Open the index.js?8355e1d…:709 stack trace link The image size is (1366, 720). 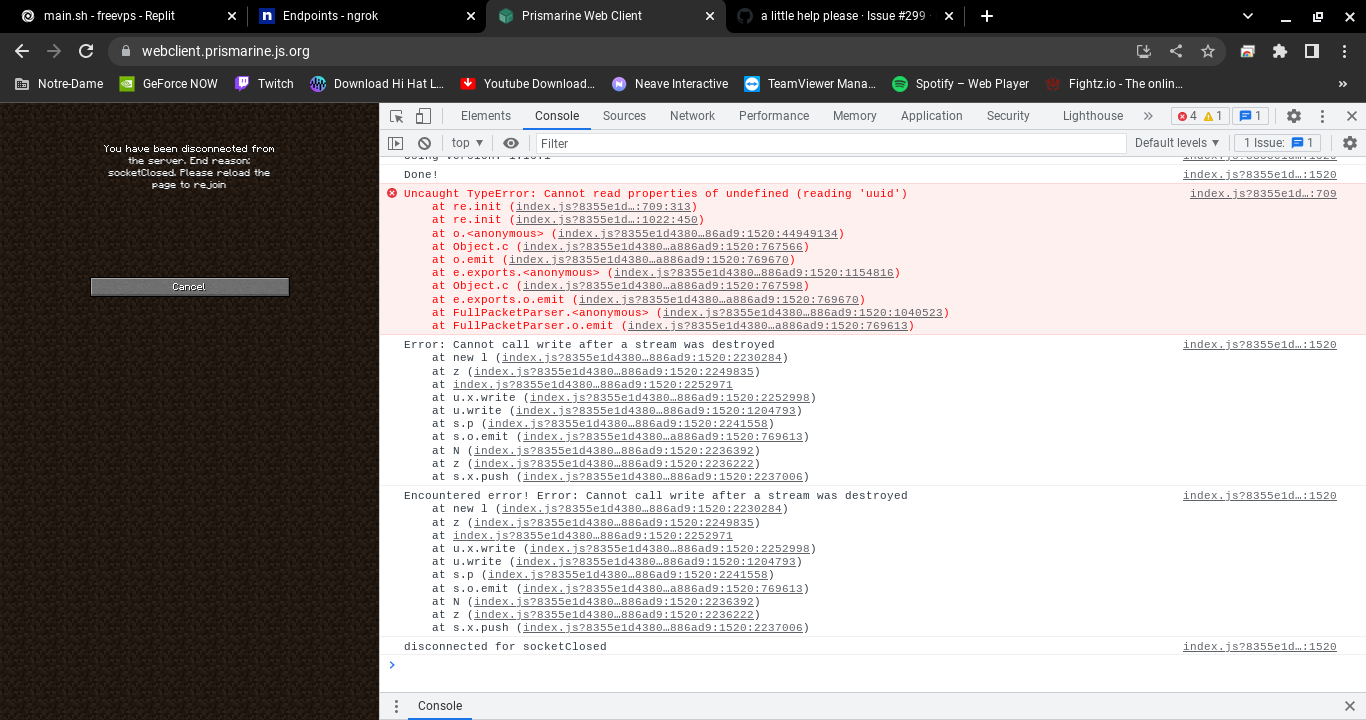click(1262, 193)
